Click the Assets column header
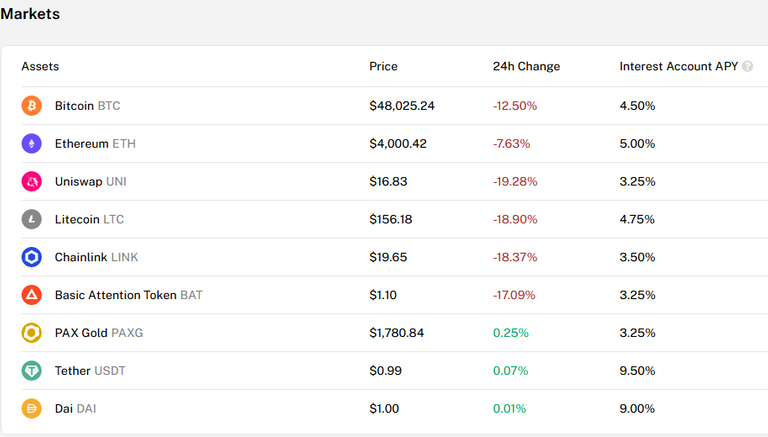The image size is (768, 437). 40,66
